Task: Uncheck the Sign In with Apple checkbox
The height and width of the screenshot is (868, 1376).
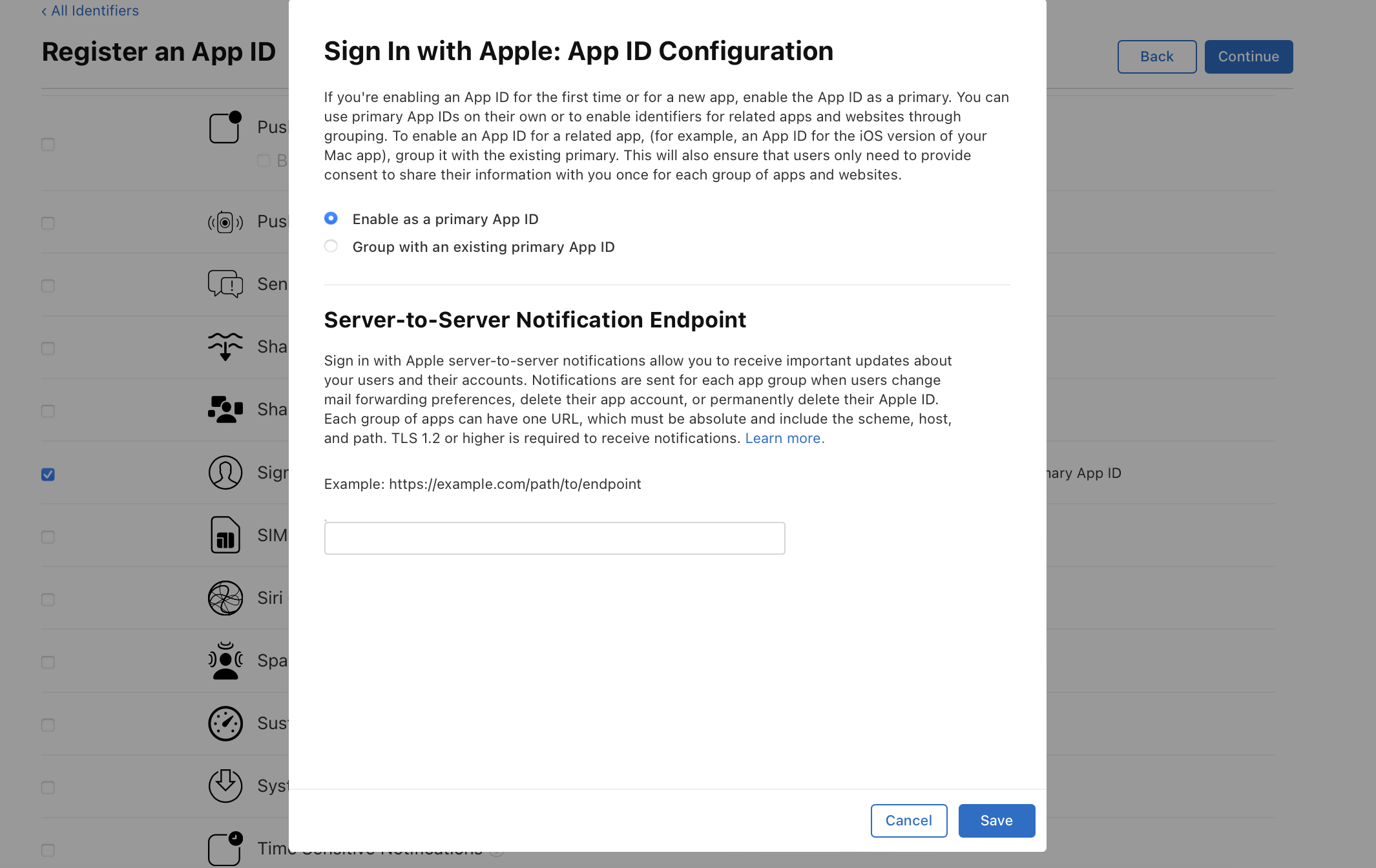Action: click(x=48, y=475)
